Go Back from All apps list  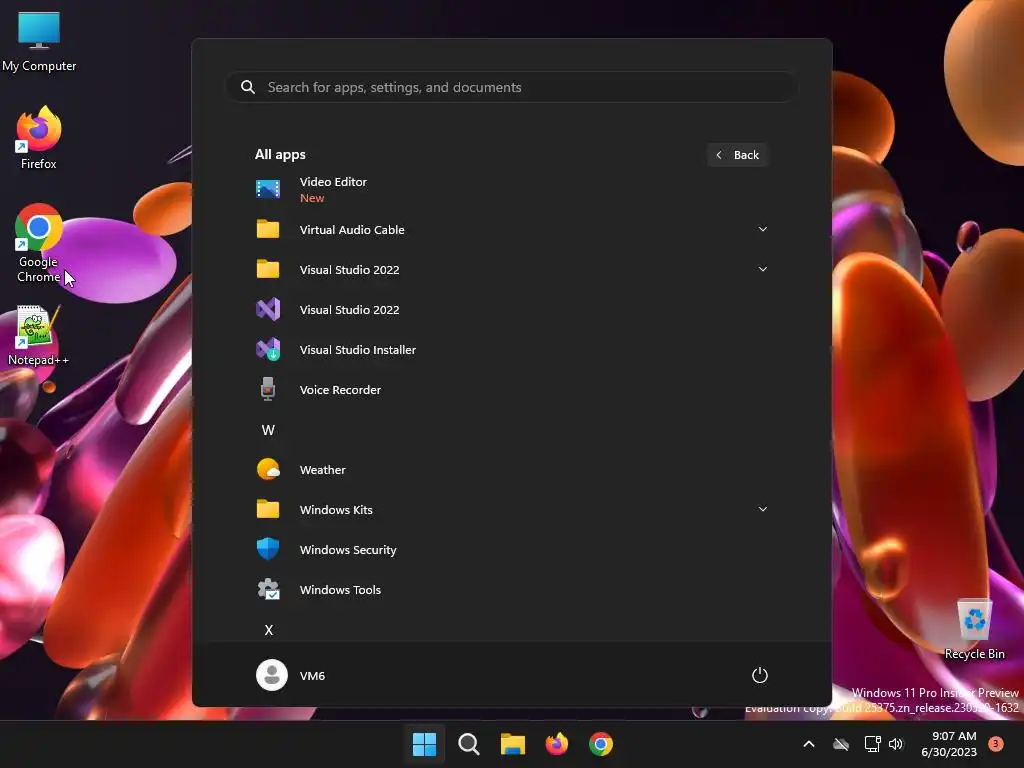[x=737, y=155]
